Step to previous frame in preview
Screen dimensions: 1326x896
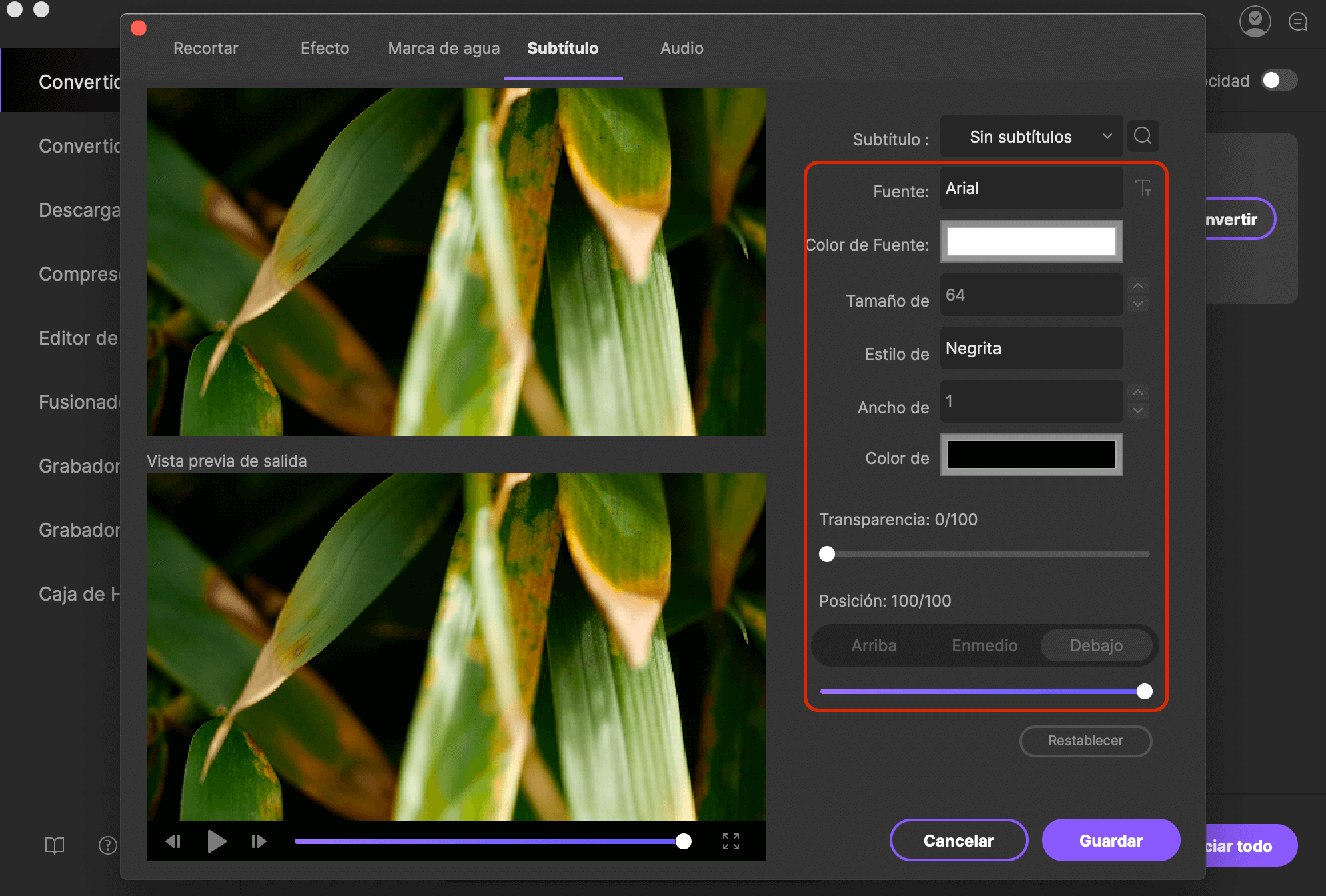[x=173, y=841]
